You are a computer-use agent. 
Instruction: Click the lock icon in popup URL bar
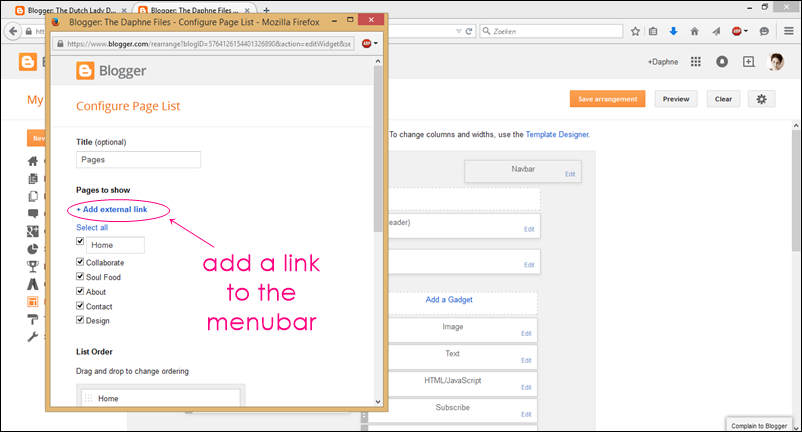(x=60, y=44)
